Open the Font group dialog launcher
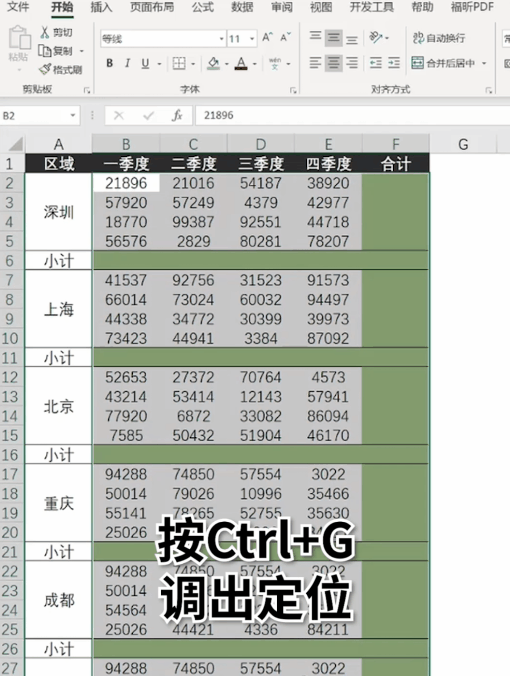 (293, 90)
